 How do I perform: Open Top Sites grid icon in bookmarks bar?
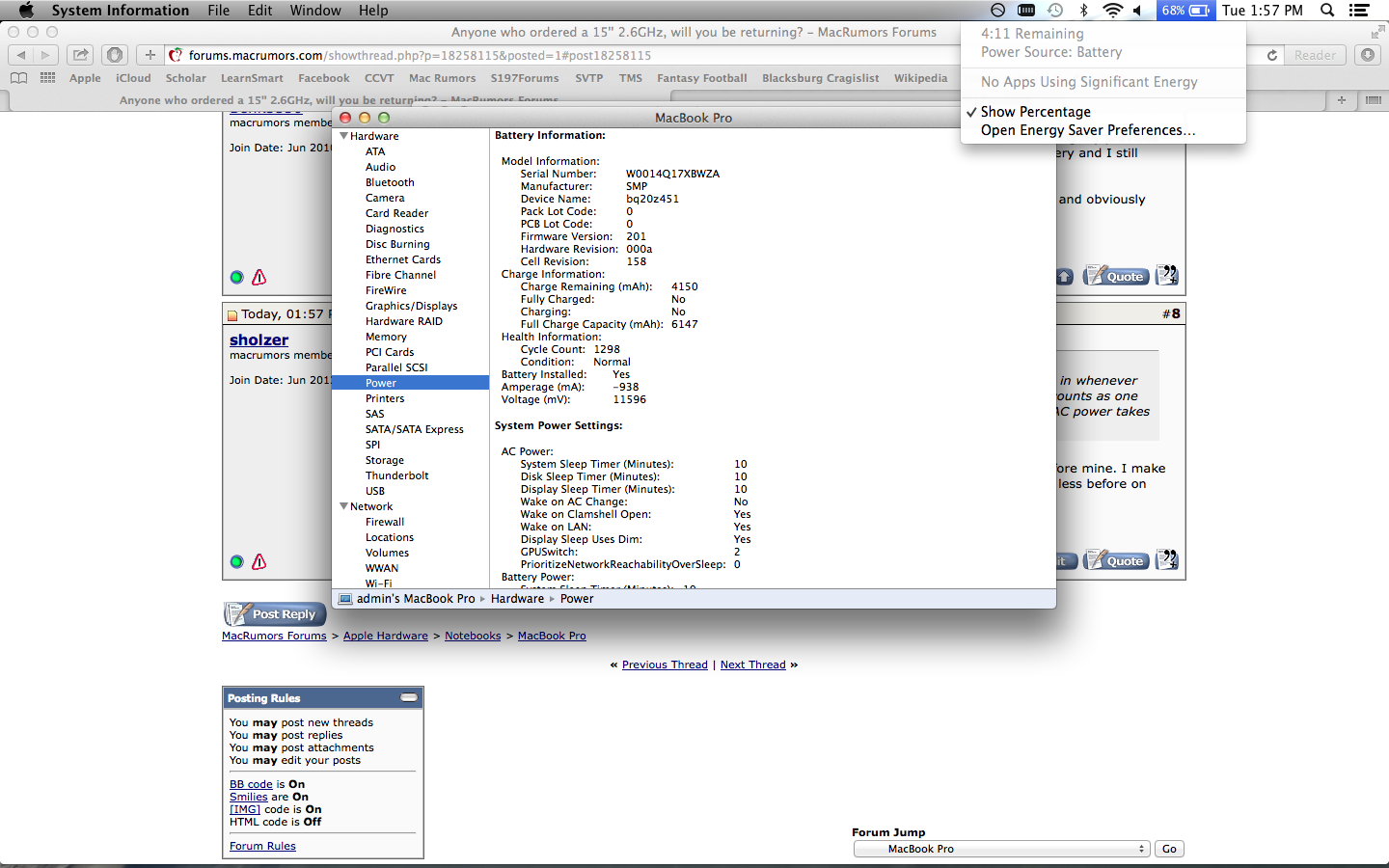pyautogui.click(x=47, y=78)
